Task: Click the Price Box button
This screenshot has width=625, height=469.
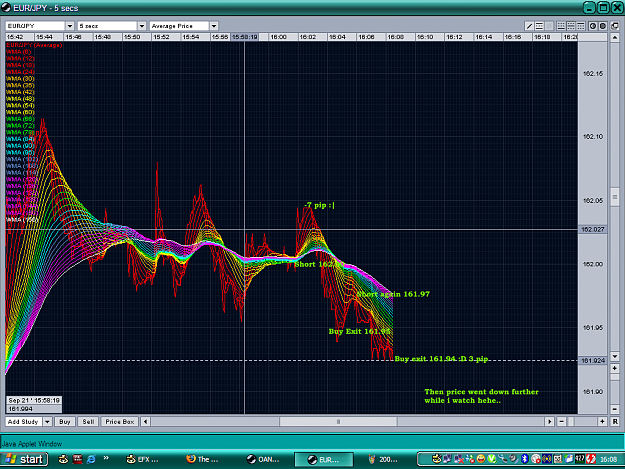Action: 120,422
